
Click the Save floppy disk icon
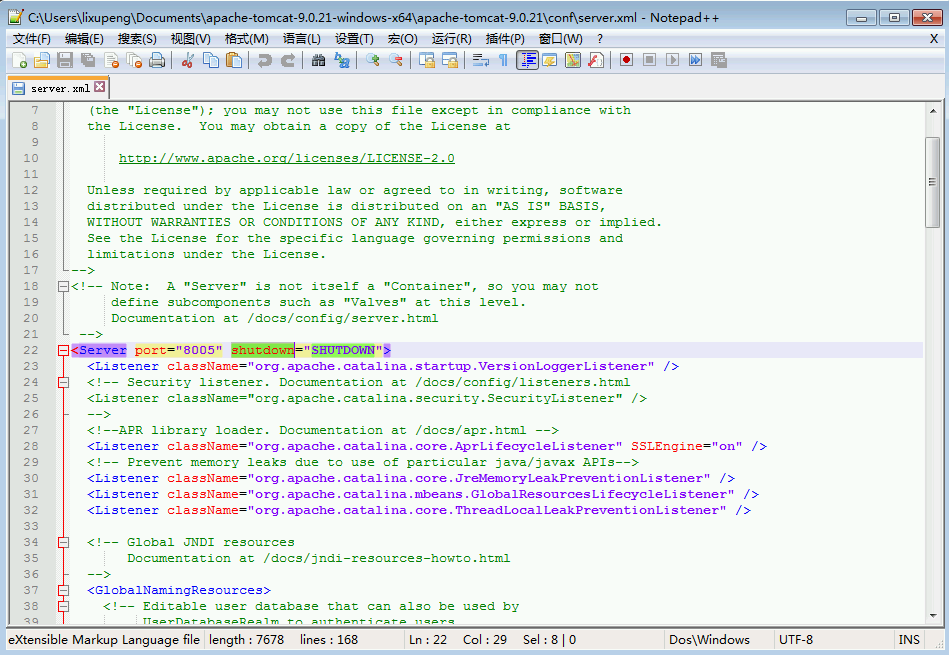pyautogui.click(x=65, y=60)
